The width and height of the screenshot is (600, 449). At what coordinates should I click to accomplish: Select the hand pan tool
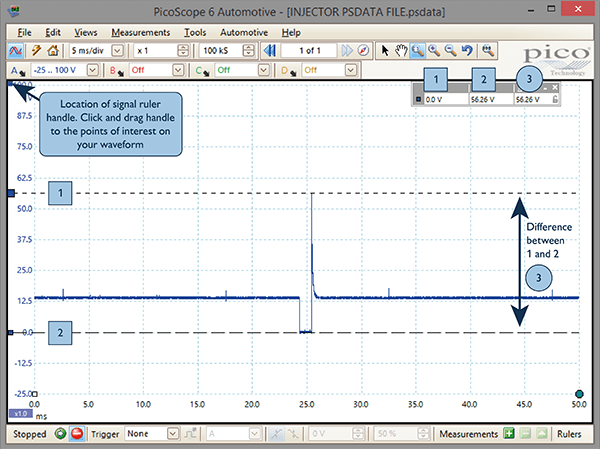[x=401, y=51]
